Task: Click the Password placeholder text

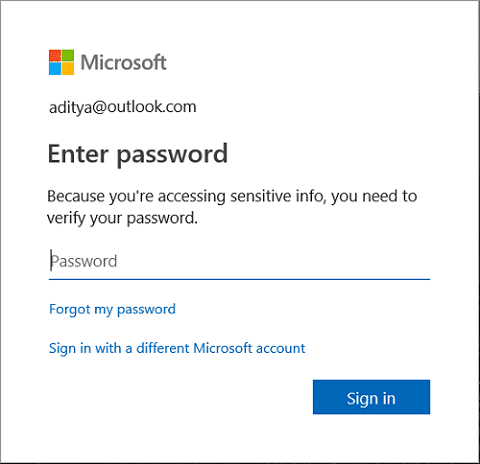Action: 84,261
